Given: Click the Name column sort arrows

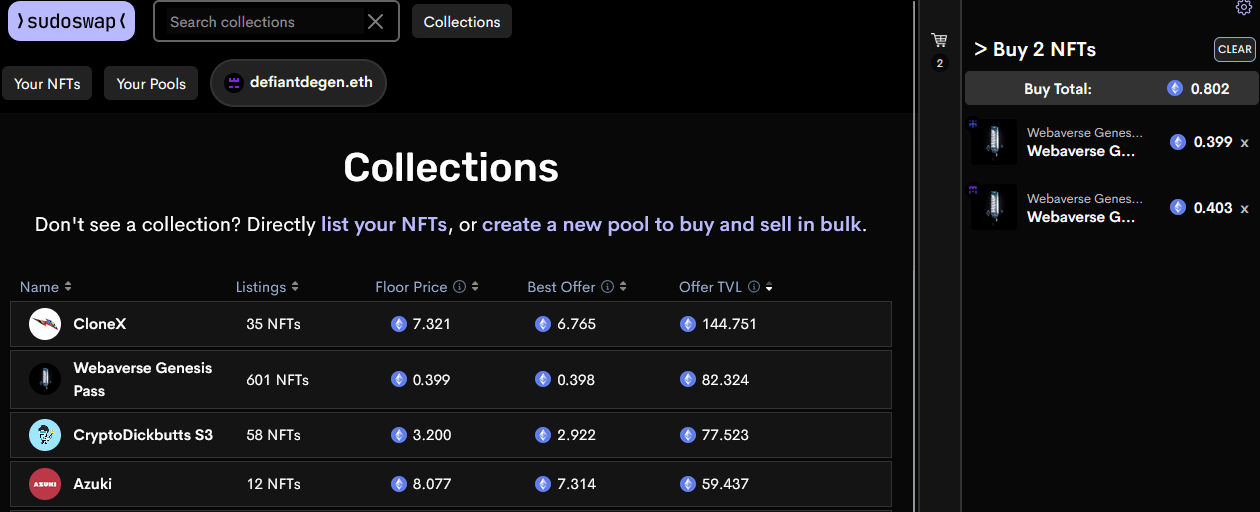Looking at the screenshot, I should click(x=68, y=287).
